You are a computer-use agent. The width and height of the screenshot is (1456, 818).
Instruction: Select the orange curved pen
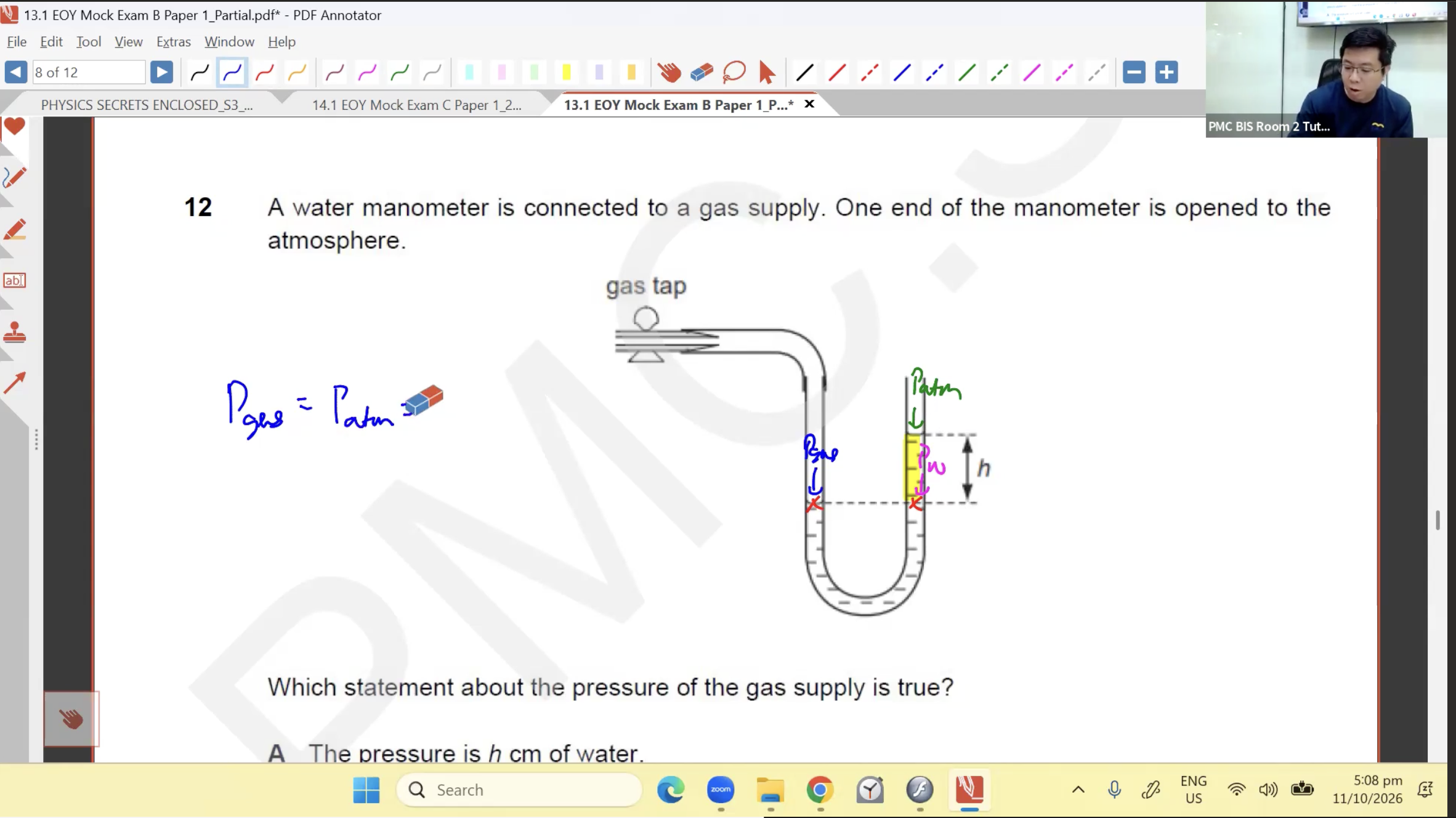pyautogui.click(x=297, y=73)
